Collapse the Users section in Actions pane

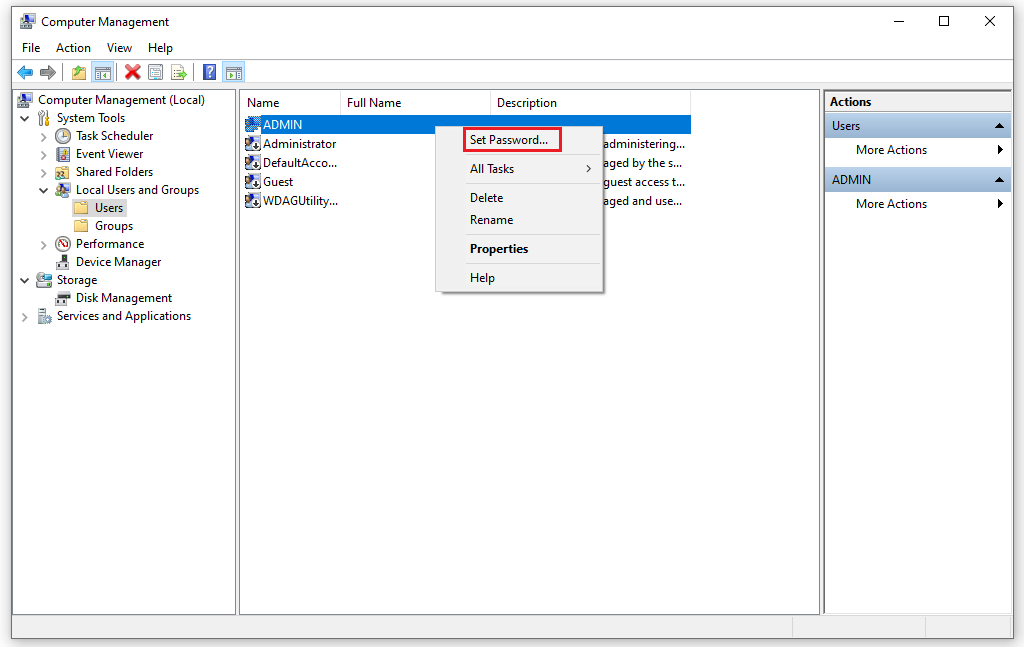coord(1001,125)
